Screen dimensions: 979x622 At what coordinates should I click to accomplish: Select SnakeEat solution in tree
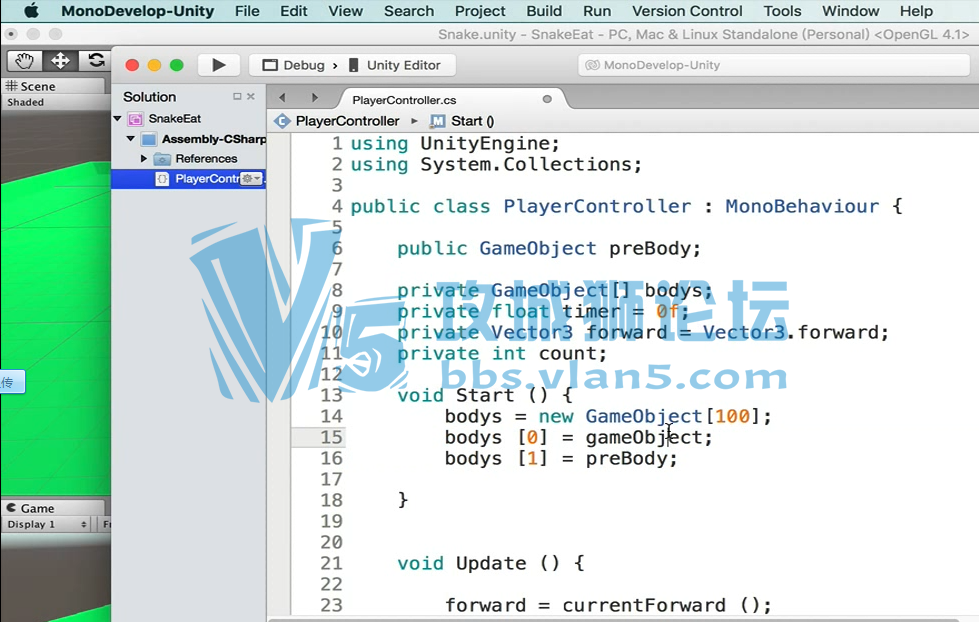(x=175, y=118)
